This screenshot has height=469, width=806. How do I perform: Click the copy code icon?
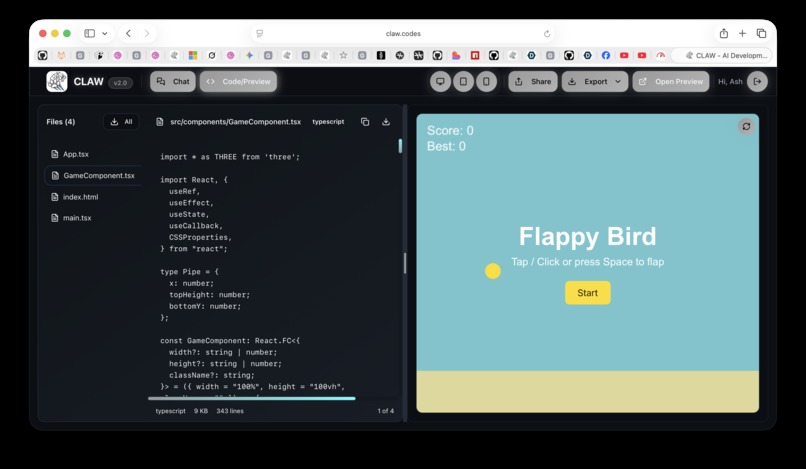click(x=365, y=122)
